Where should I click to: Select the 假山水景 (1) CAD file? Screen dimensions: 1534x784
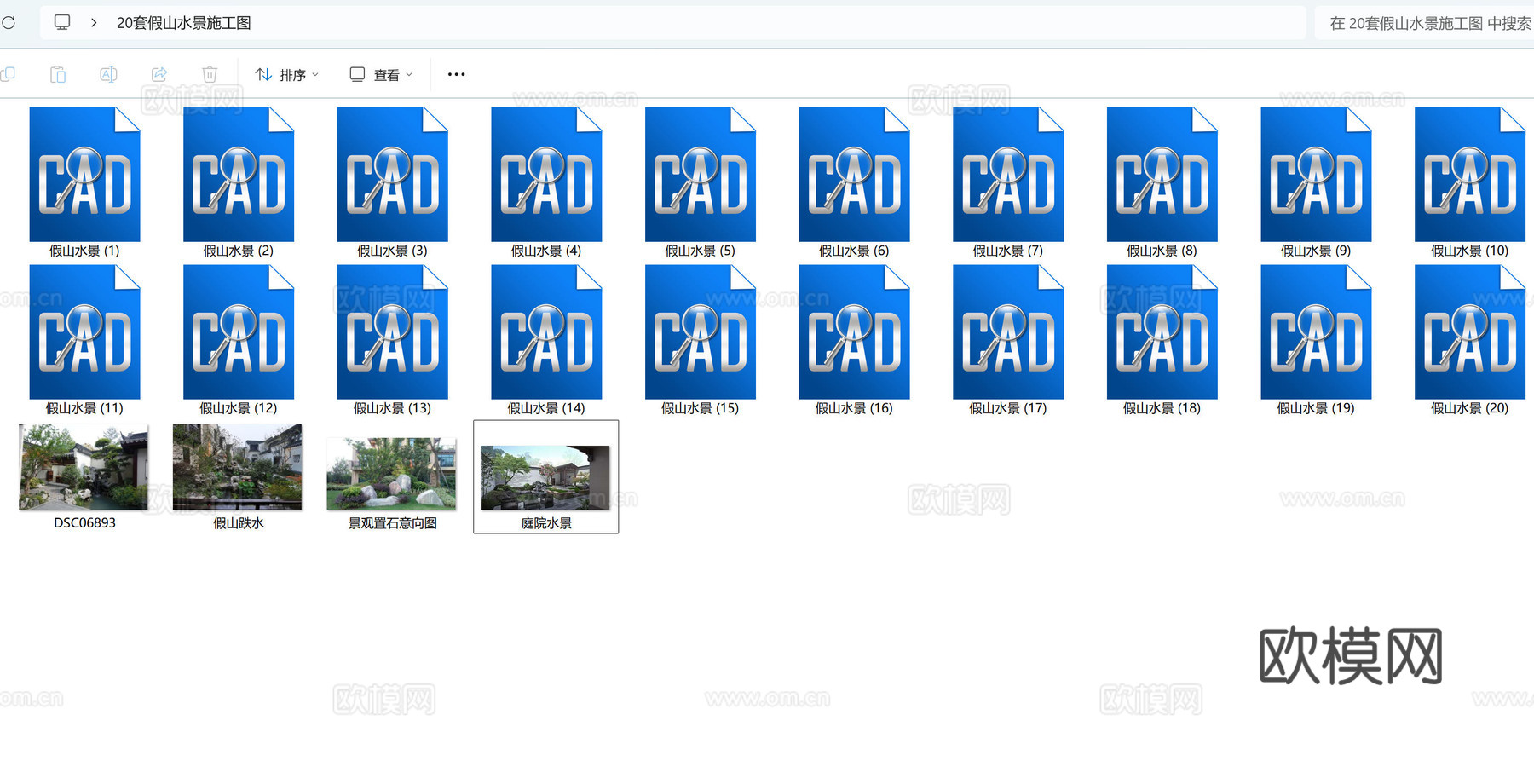[x=85, y=174]
